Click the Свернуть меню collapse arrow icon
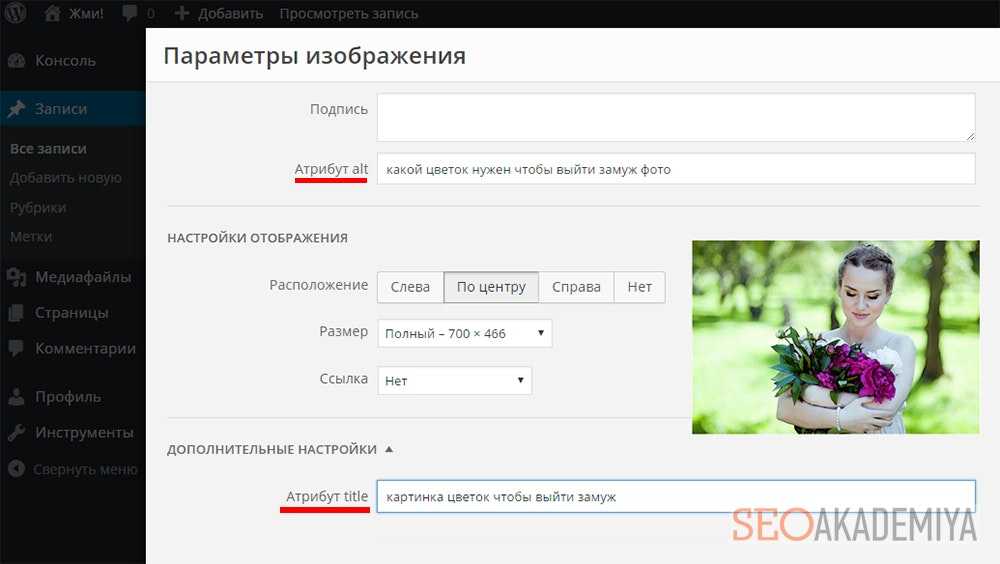The image size is (1000, 564). [x=17, y=469]
